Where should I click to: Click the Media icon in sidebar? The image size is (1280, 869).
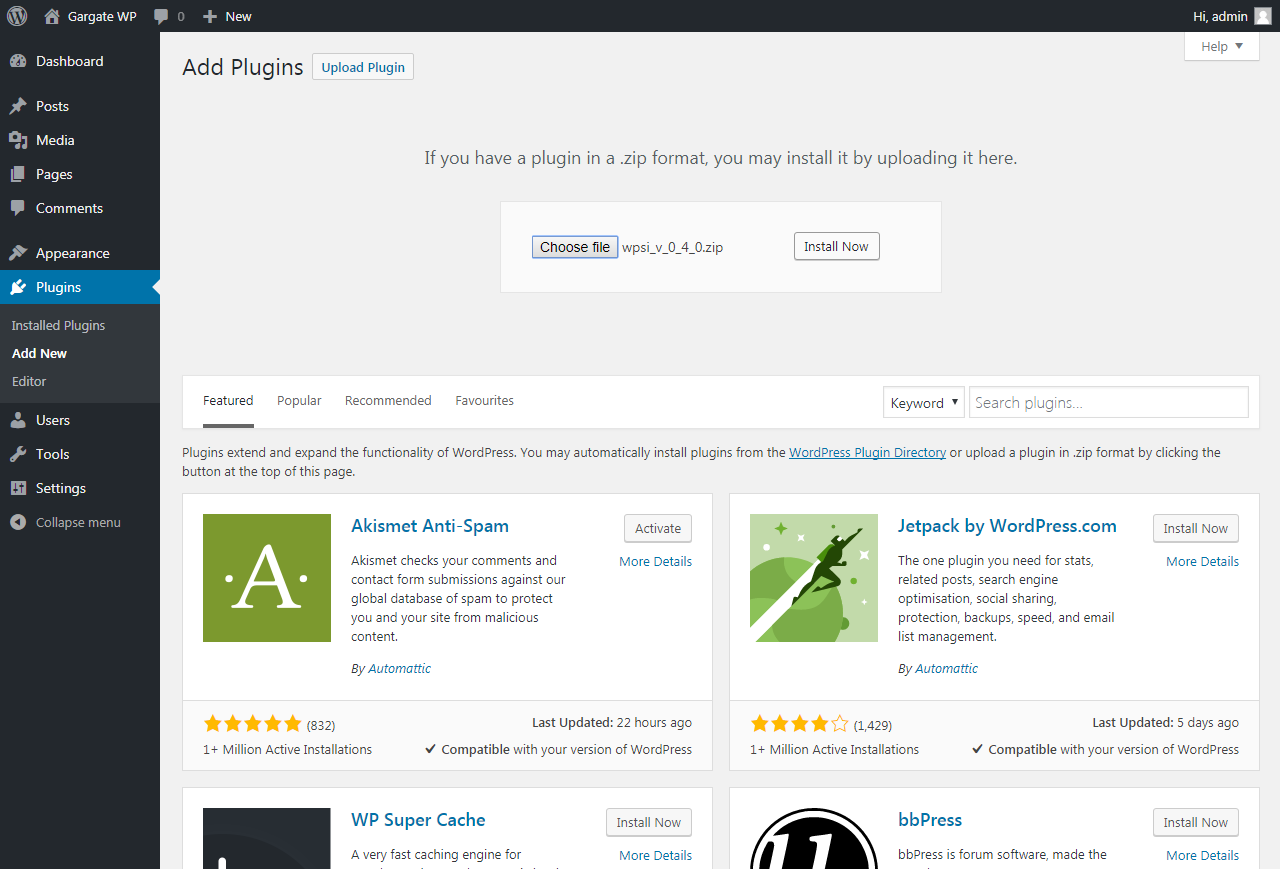[x=18, y=140]
